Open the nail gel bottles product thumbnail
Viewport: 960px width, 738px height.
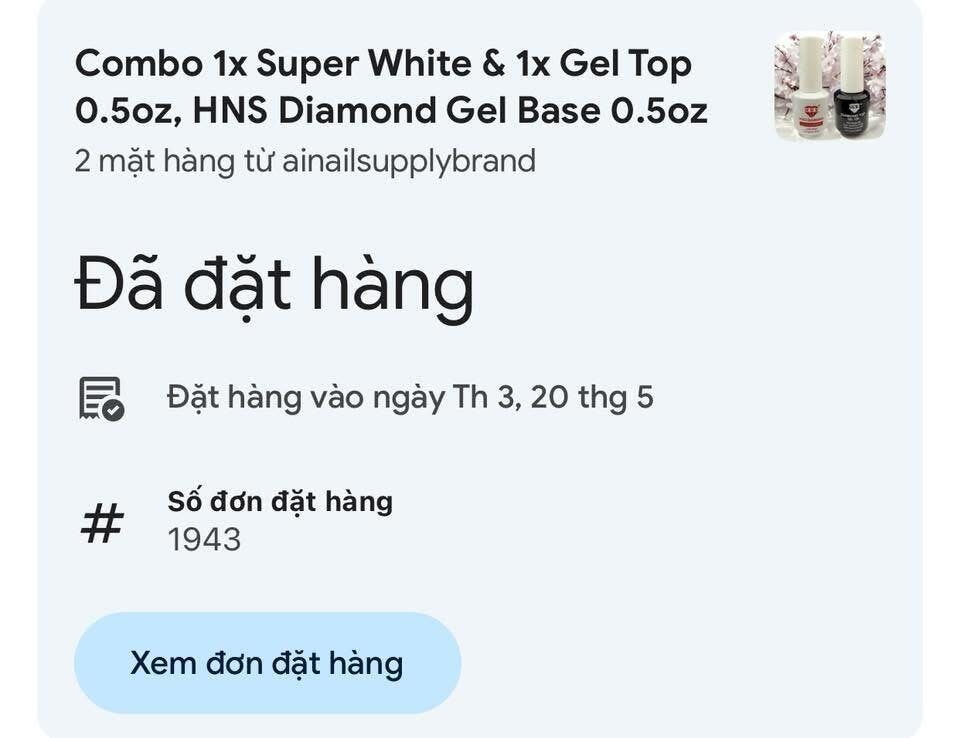coord(830,86)
